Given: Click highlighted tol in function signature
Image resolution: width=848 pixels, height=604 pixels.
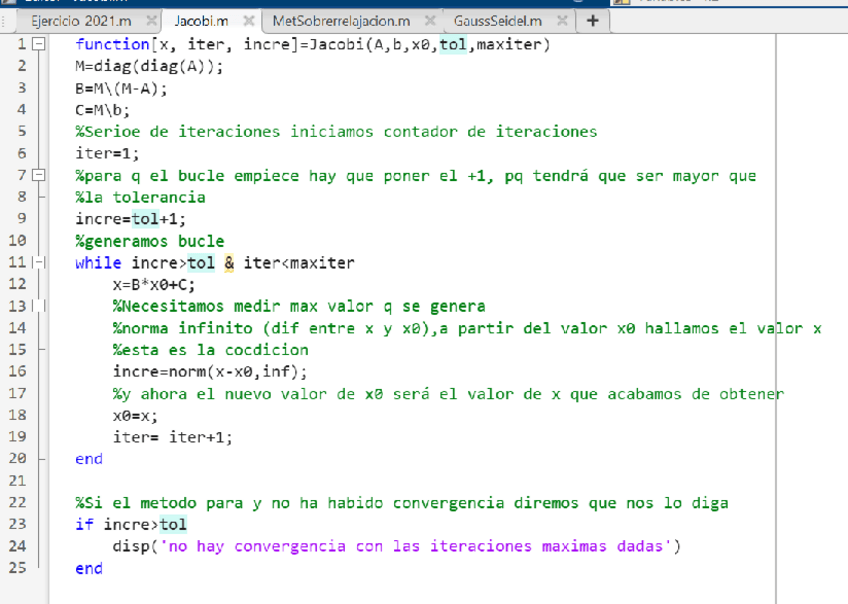Looking at the screenshot, I should point(453,45).
